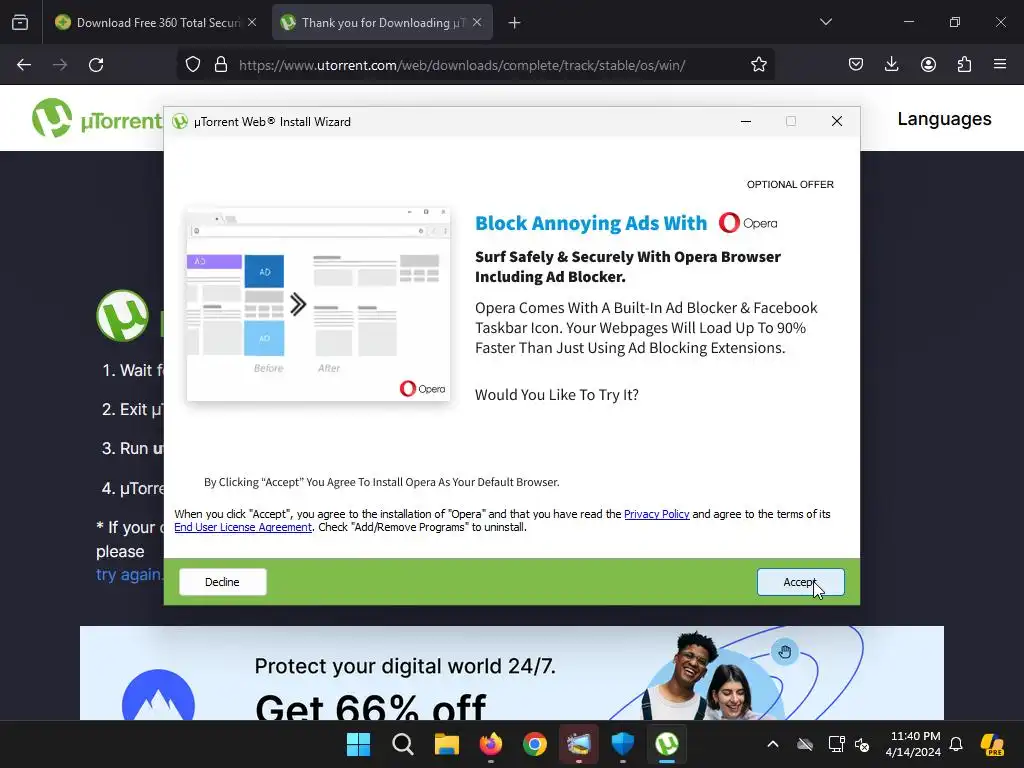Click the try again link on uTorrent page
The width and height of the screenshot is (1024, 768).
(x=129, y=574)
